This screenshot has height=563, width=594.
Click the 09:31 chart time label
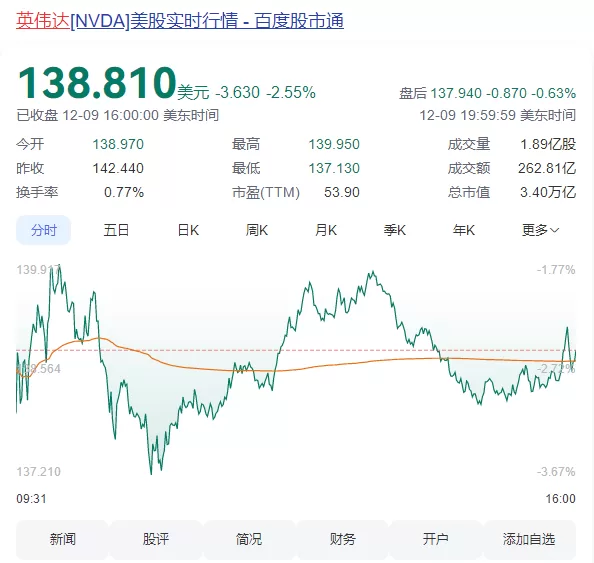pyautogui.click(x=31, y=499)
